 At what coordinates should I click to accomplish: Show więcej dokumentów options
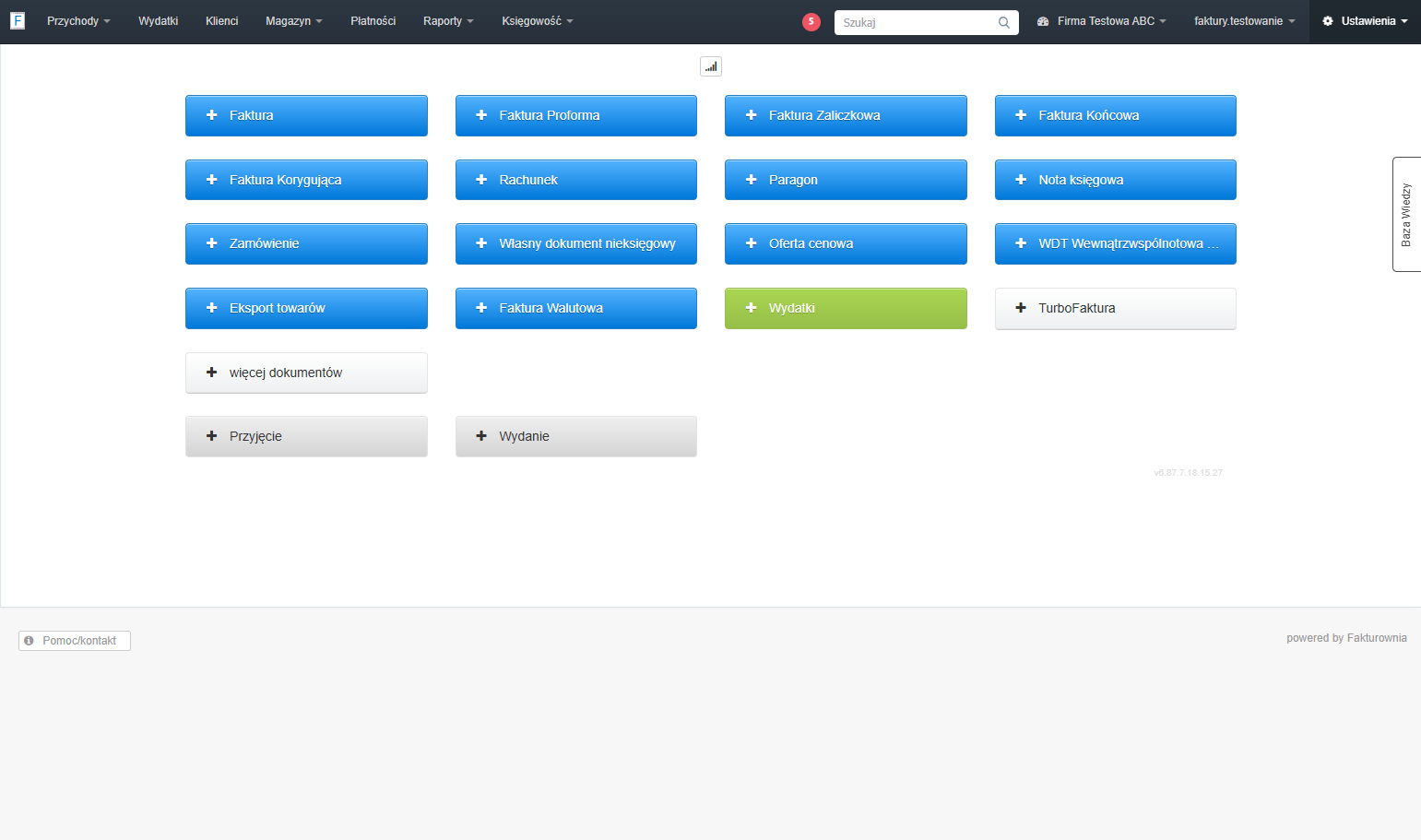(306, 373)
